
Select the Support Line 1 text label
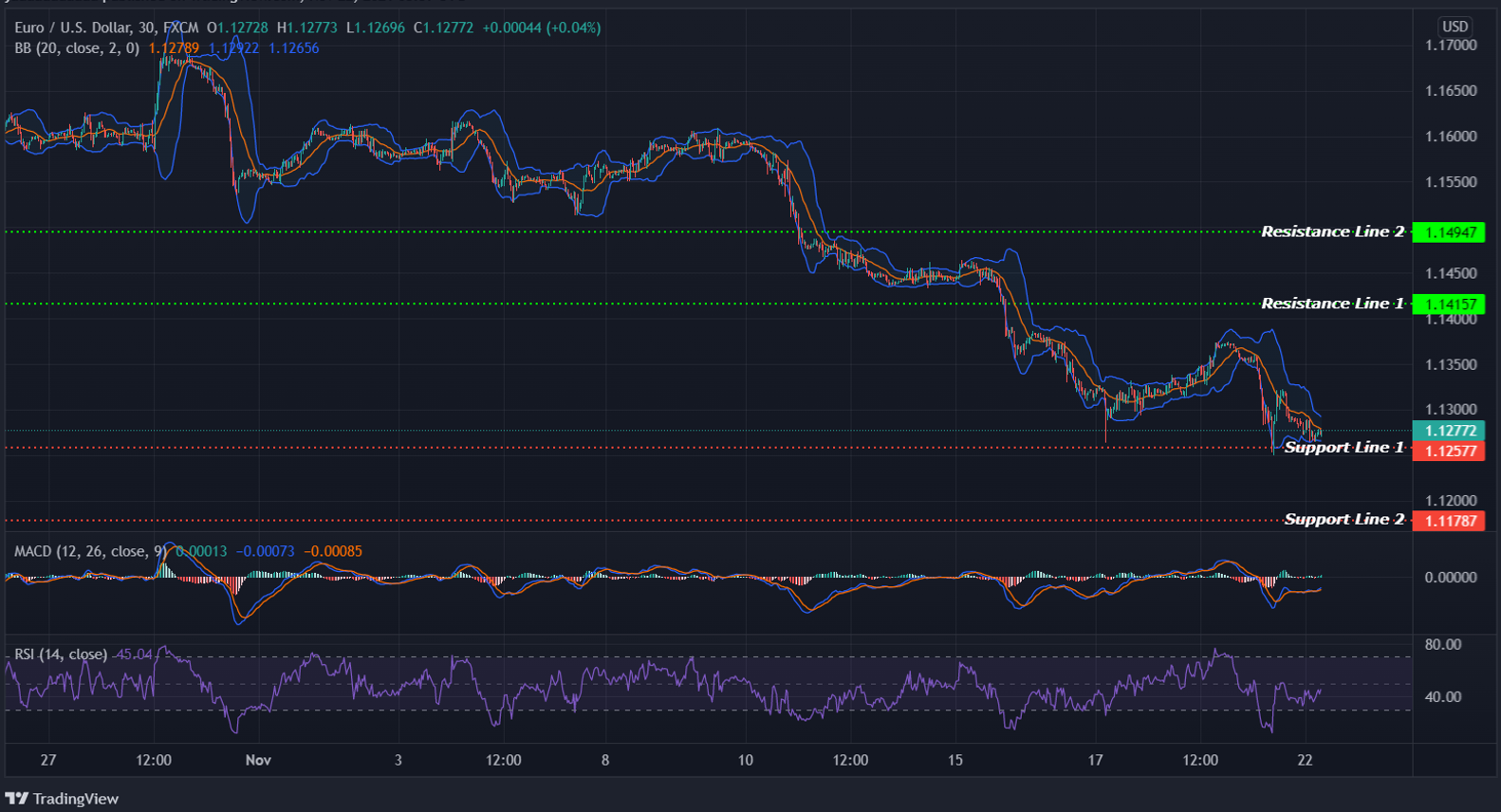[1343, 447]
